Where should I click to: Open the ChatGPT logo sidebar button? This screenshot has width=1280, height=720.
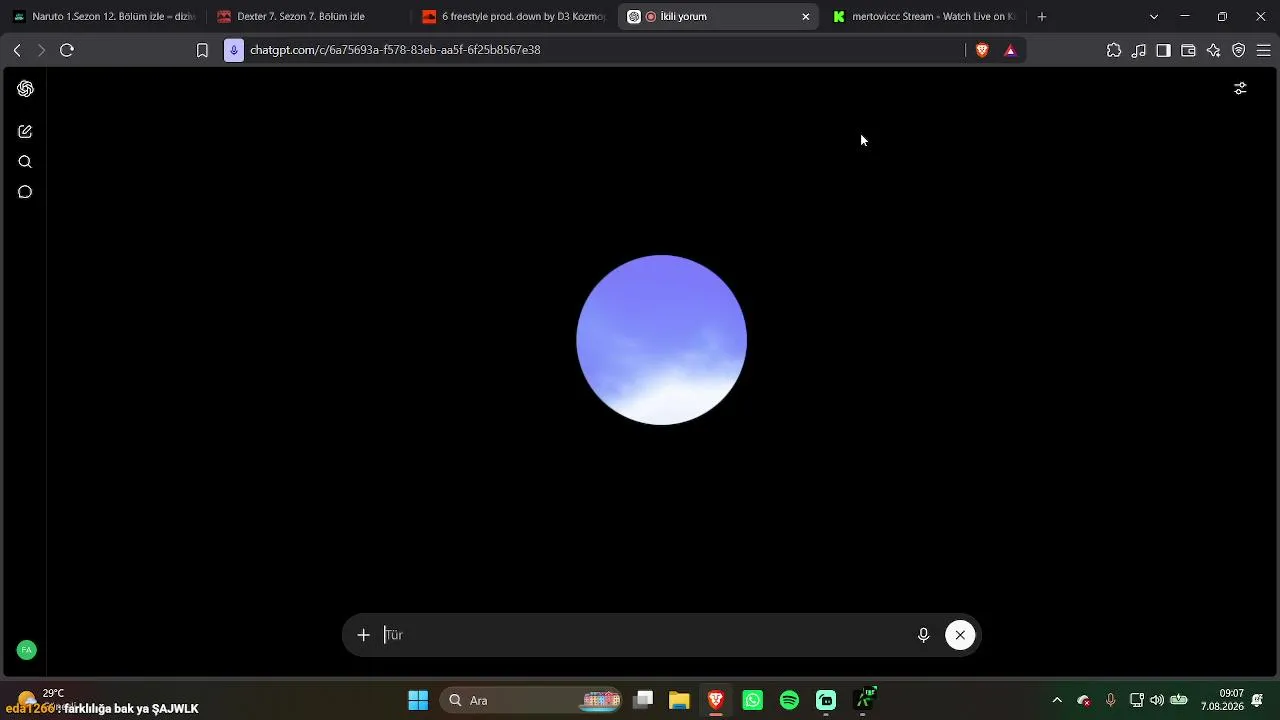25,88
